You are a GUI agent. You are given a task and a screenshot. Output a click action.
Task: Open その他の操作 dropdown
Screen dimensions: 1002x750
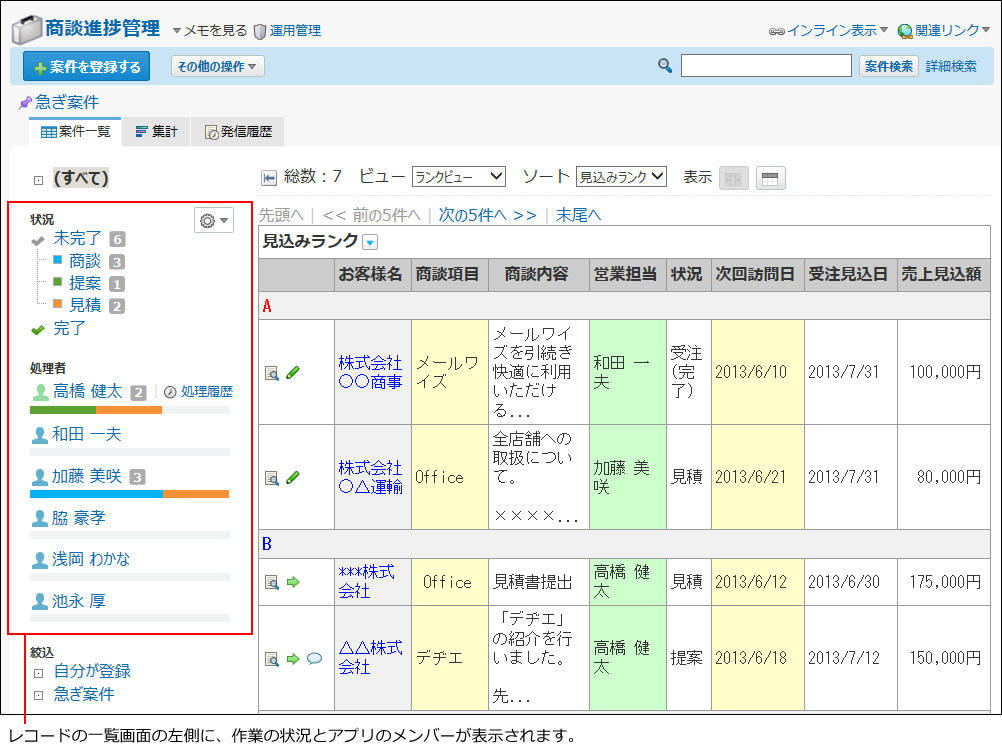217,66
